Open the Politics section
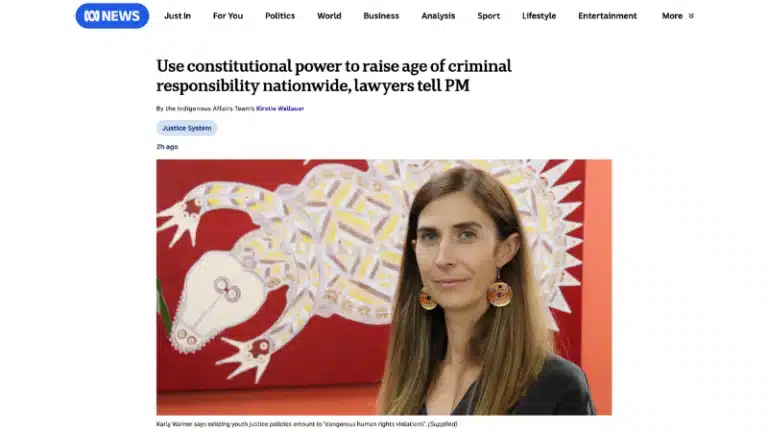Image resolution: width=768 pixels, height=432 pixels. point(280,16)
